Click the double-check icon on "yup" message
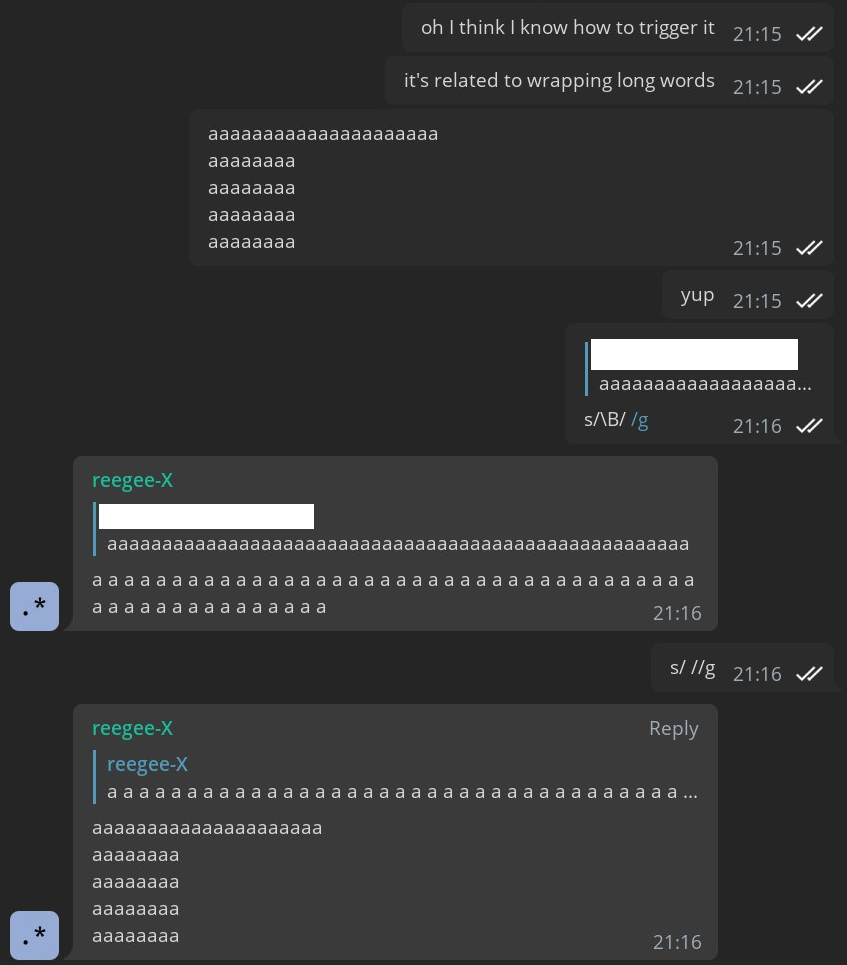 [809, 301]
